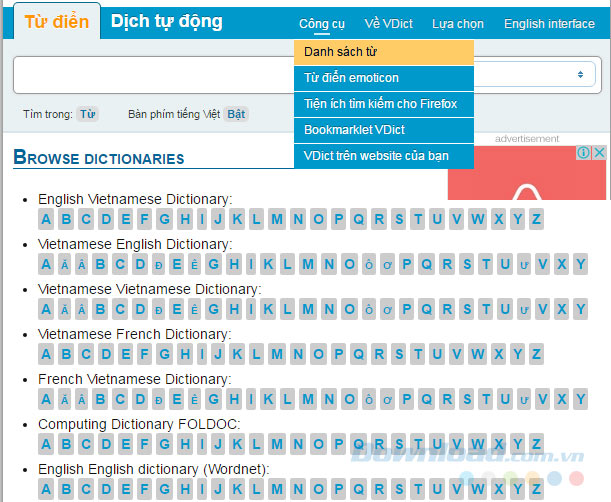The height and width of the screenshot is (502, 611).
Task: Browse letter T in Vietnamese Vietnamese Dictionary
Action: 486,309
